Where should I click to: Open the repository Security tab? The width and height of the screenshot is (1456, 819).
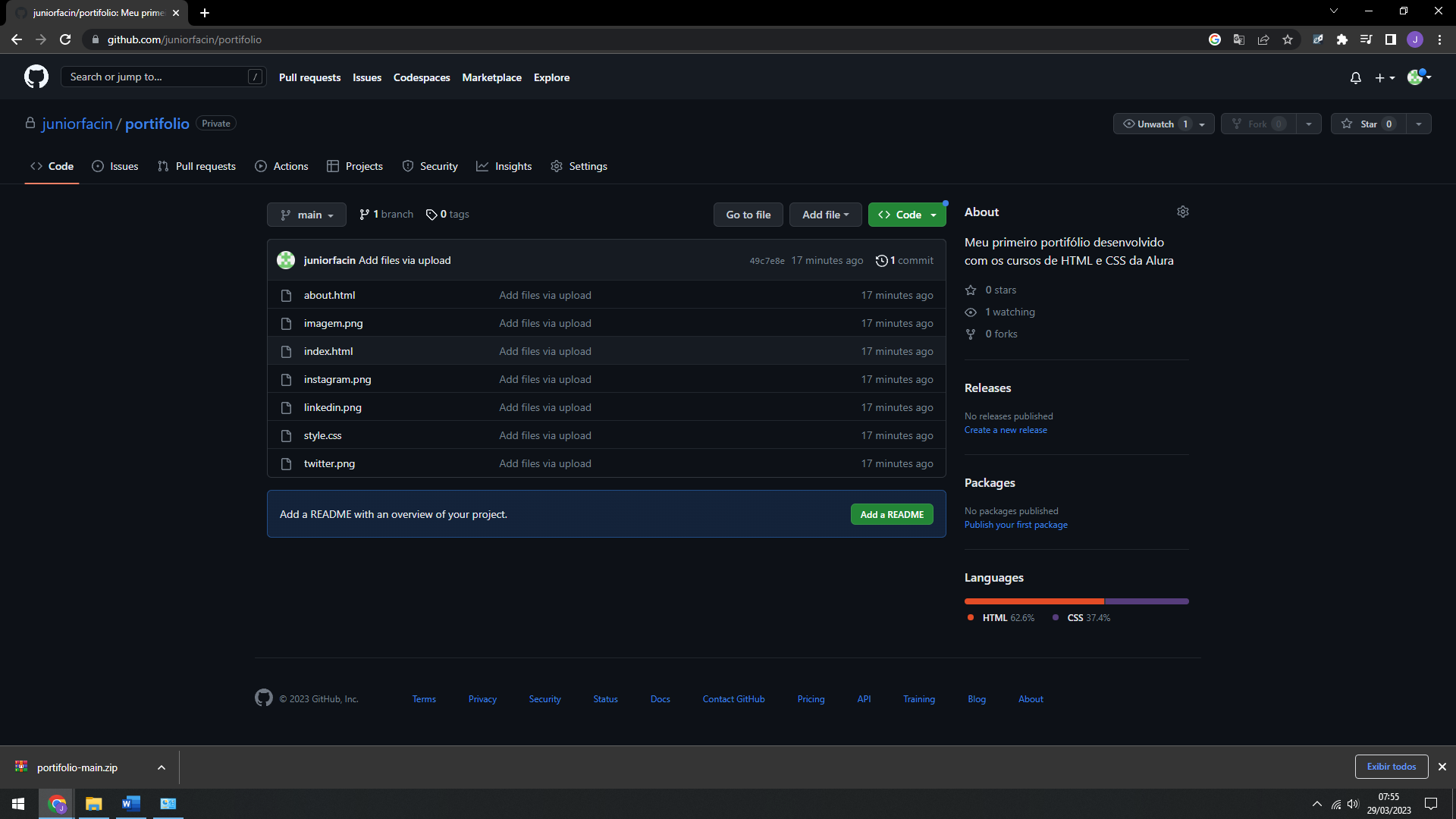click(430, 166)
